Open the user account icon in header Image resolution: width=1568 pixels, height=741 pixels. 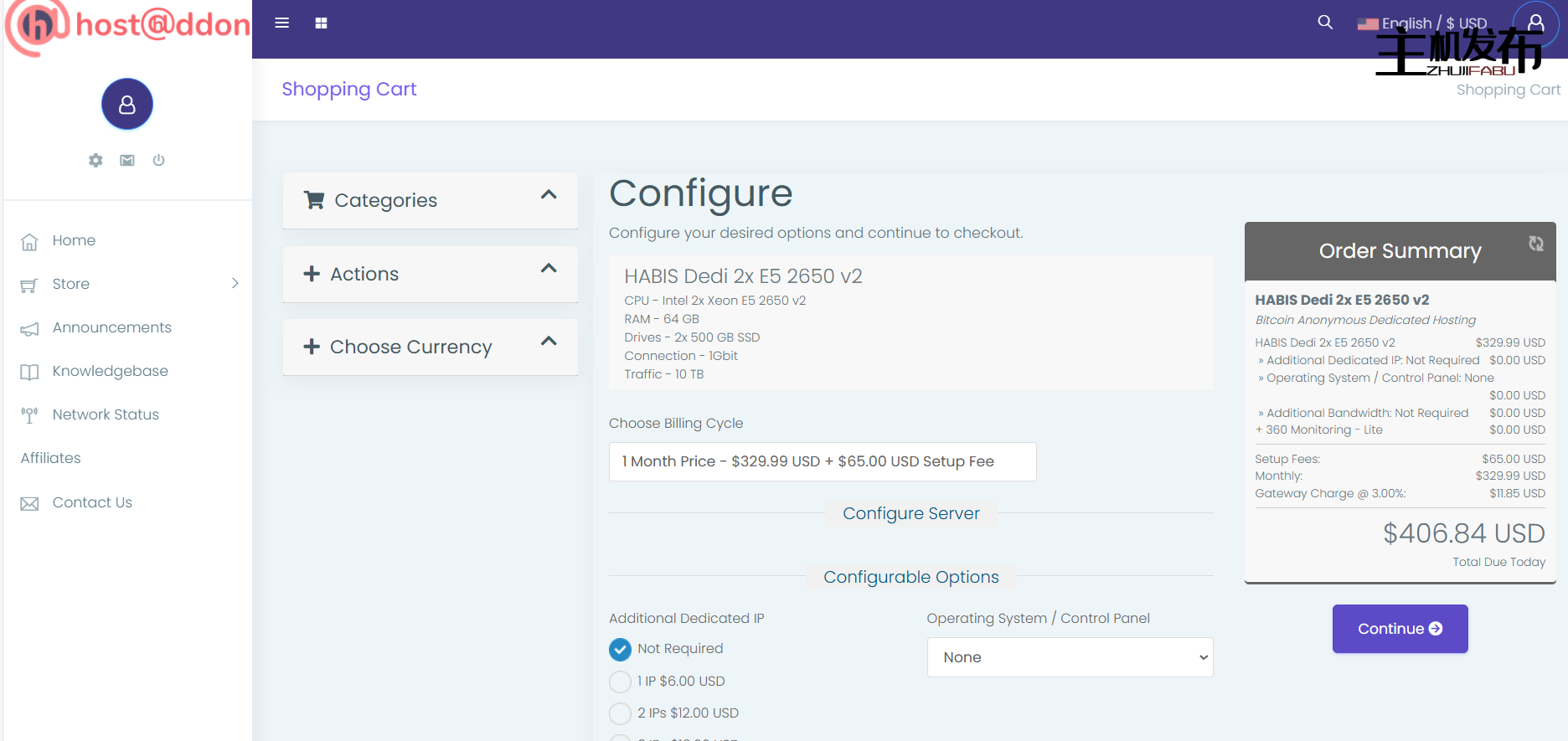1535,23
